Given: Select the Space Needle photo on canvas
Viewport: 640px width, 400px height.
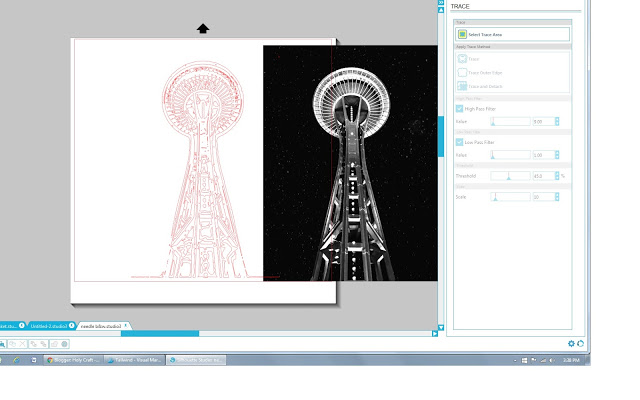Looking at the screenshot, I should 350,163.
